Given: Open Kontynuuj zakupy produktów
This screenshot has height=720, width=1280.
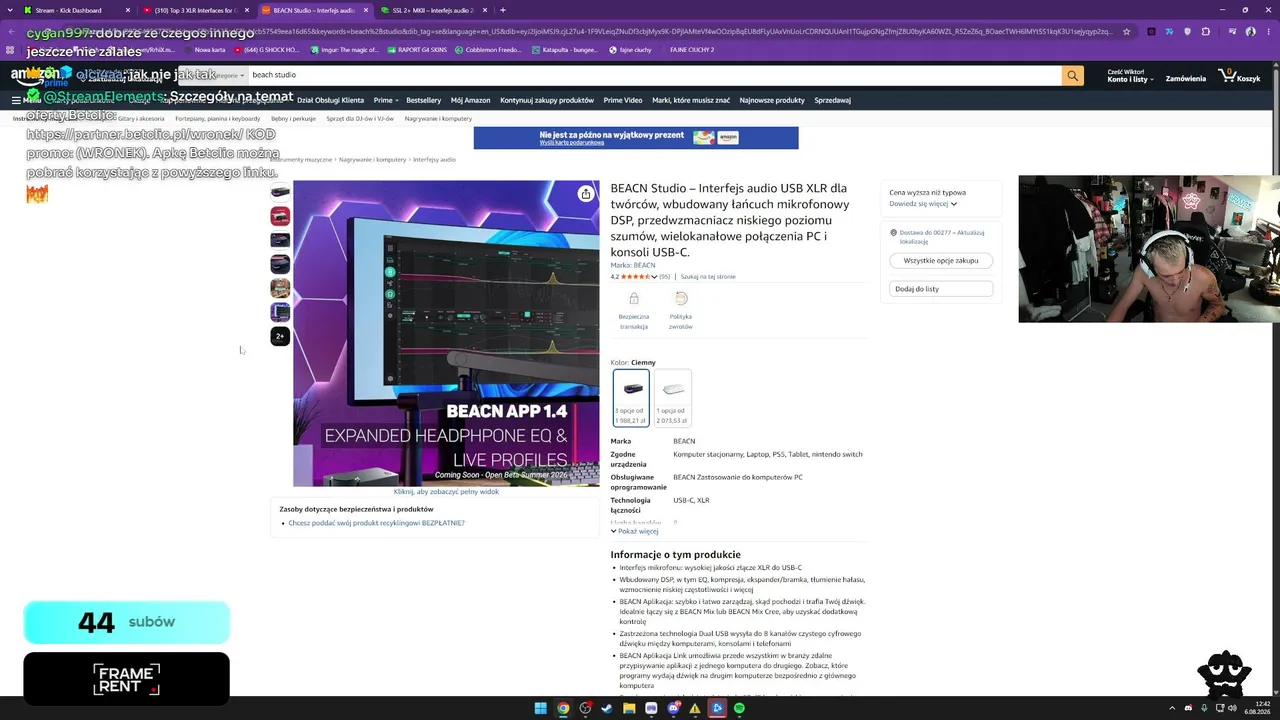Looking at the screenshot, I should click(x=547, y=100).
